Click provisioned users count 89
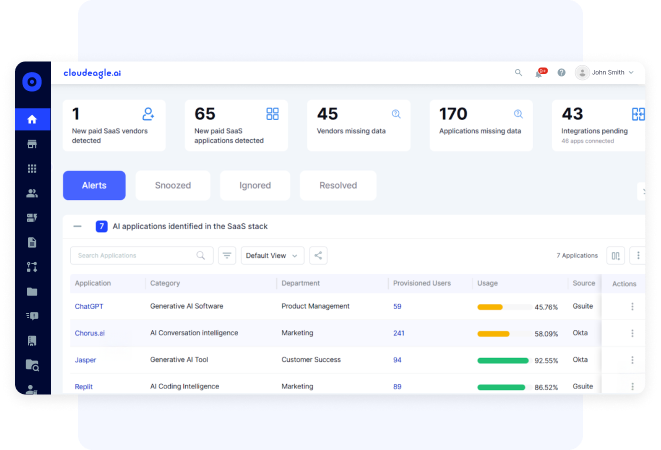The height and width of the screenshot is (450, 661). pyautogui.click(x=397, y=386)
